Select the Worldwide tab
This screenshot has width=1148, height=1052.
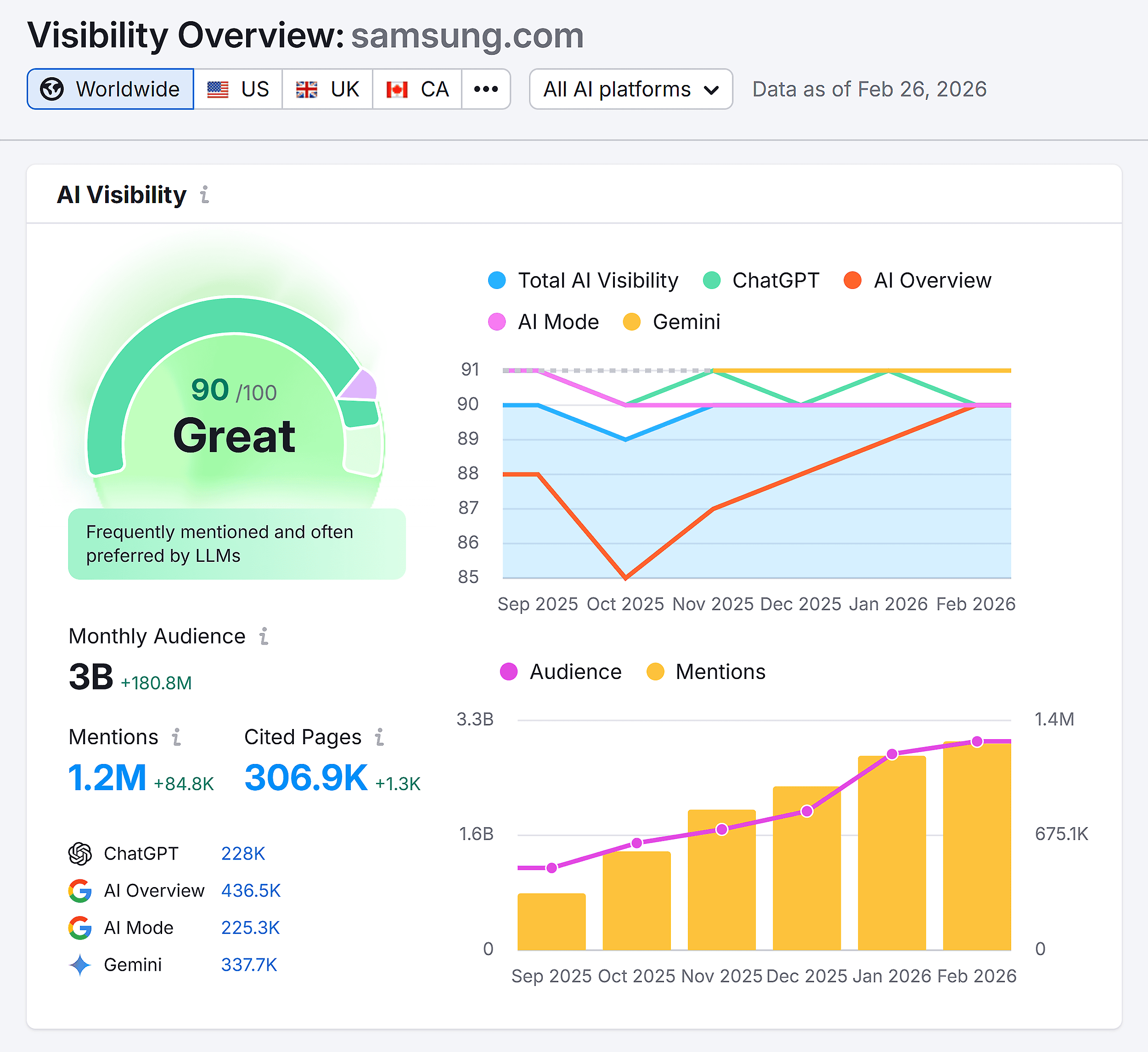(111, 90)
